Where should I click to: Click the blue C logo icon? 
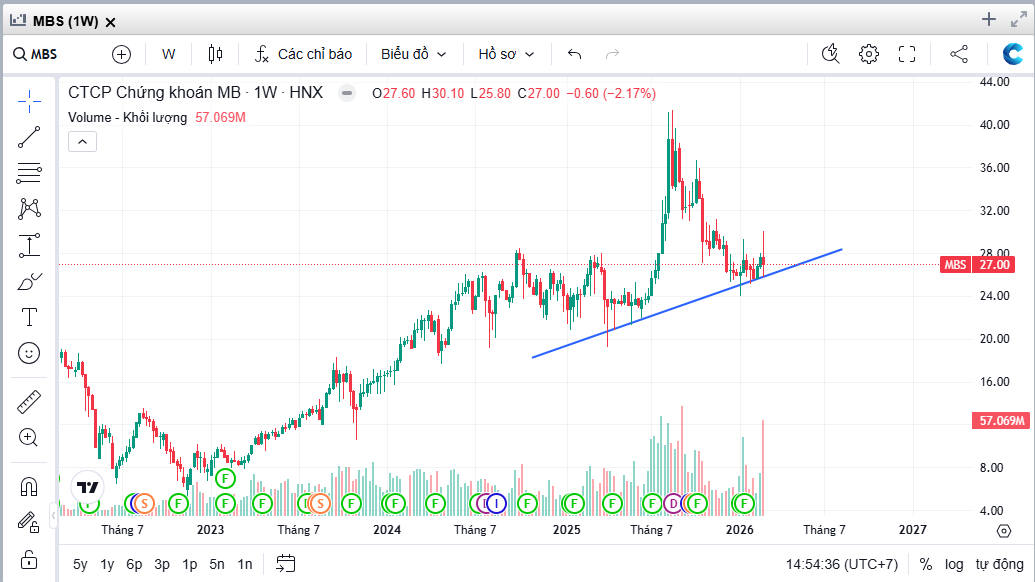point(1013,54)
